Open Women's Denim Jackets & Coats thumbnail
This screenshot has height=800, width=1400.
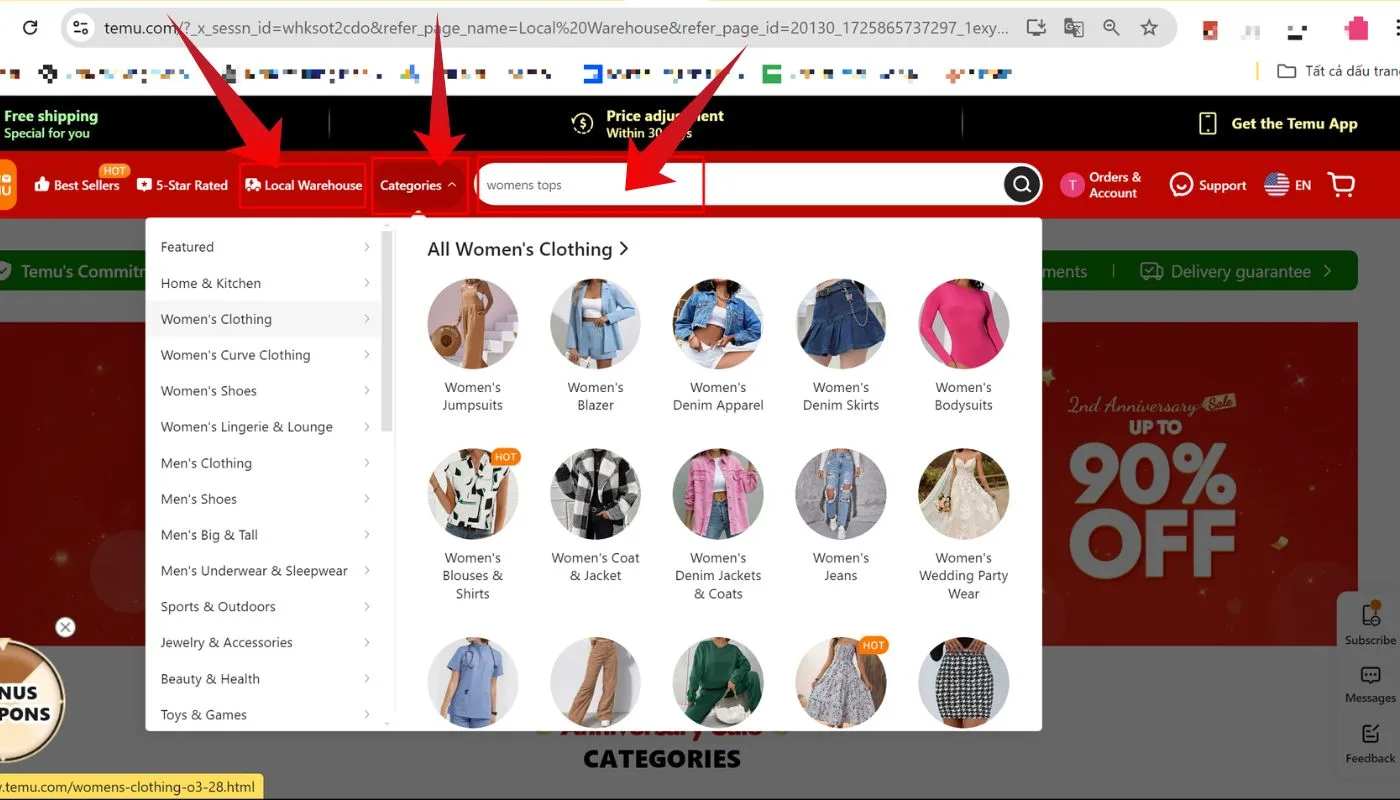[718, 494]
